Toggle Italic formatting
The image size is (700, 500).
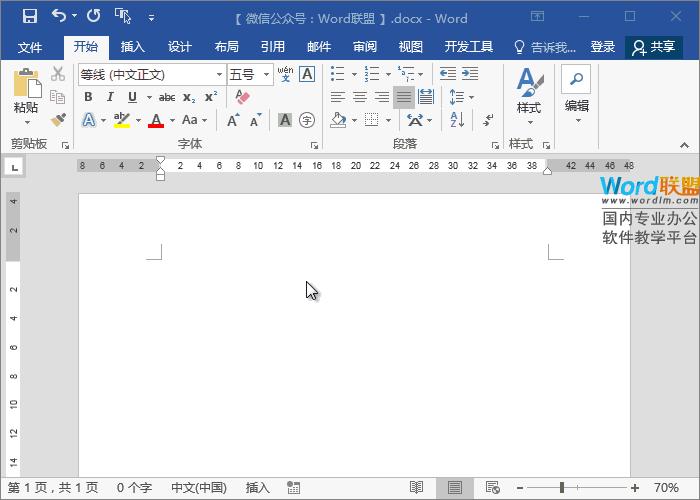(x=110, y=97)
